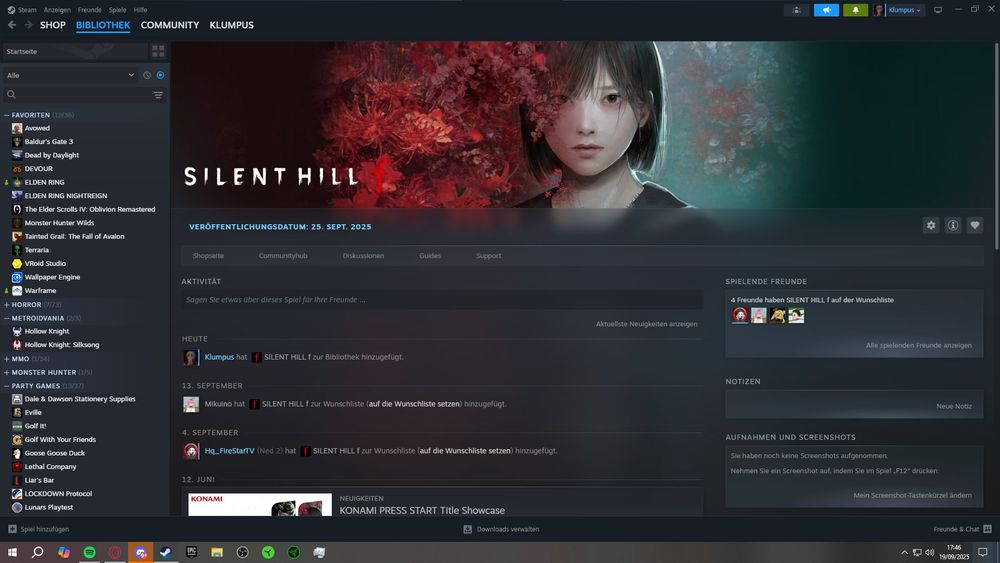The height and width of the screenshot is (563, 1000).
Task: Open the Windows notification center icon
Action: [x=983, y=552]
